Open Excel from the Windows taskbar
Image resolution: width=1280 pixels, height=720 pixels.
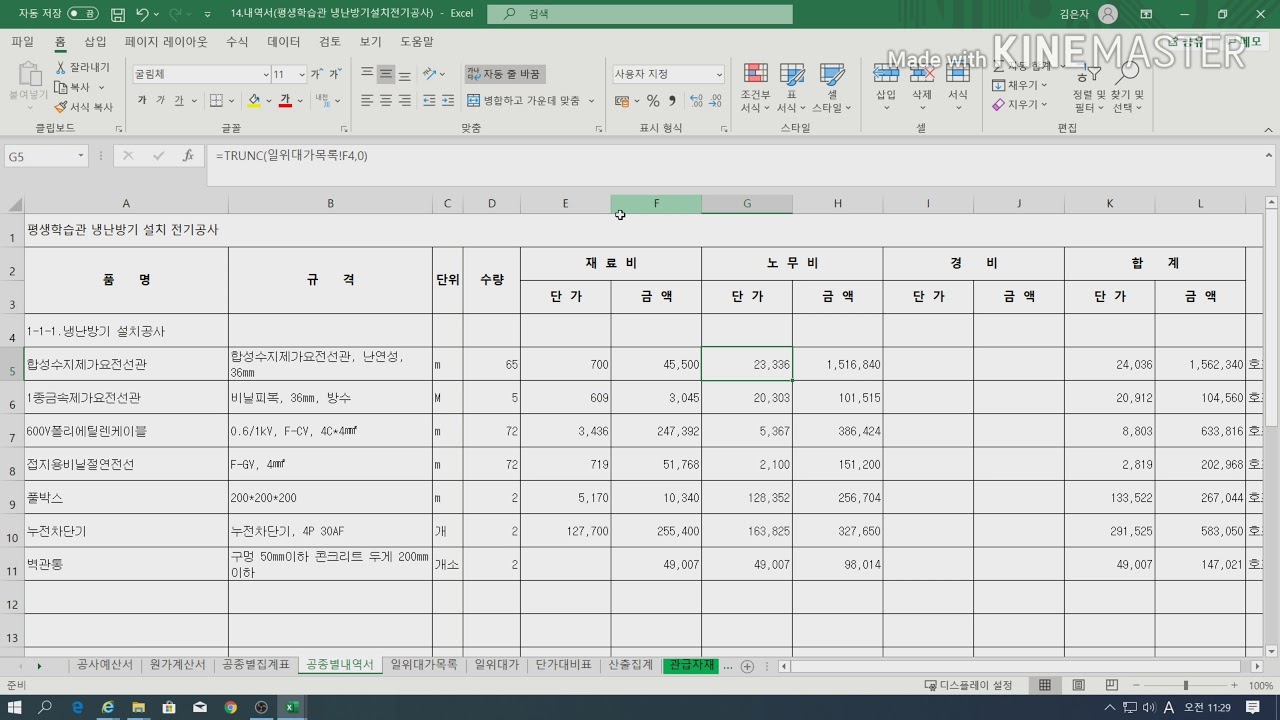[x=292, y=707]
